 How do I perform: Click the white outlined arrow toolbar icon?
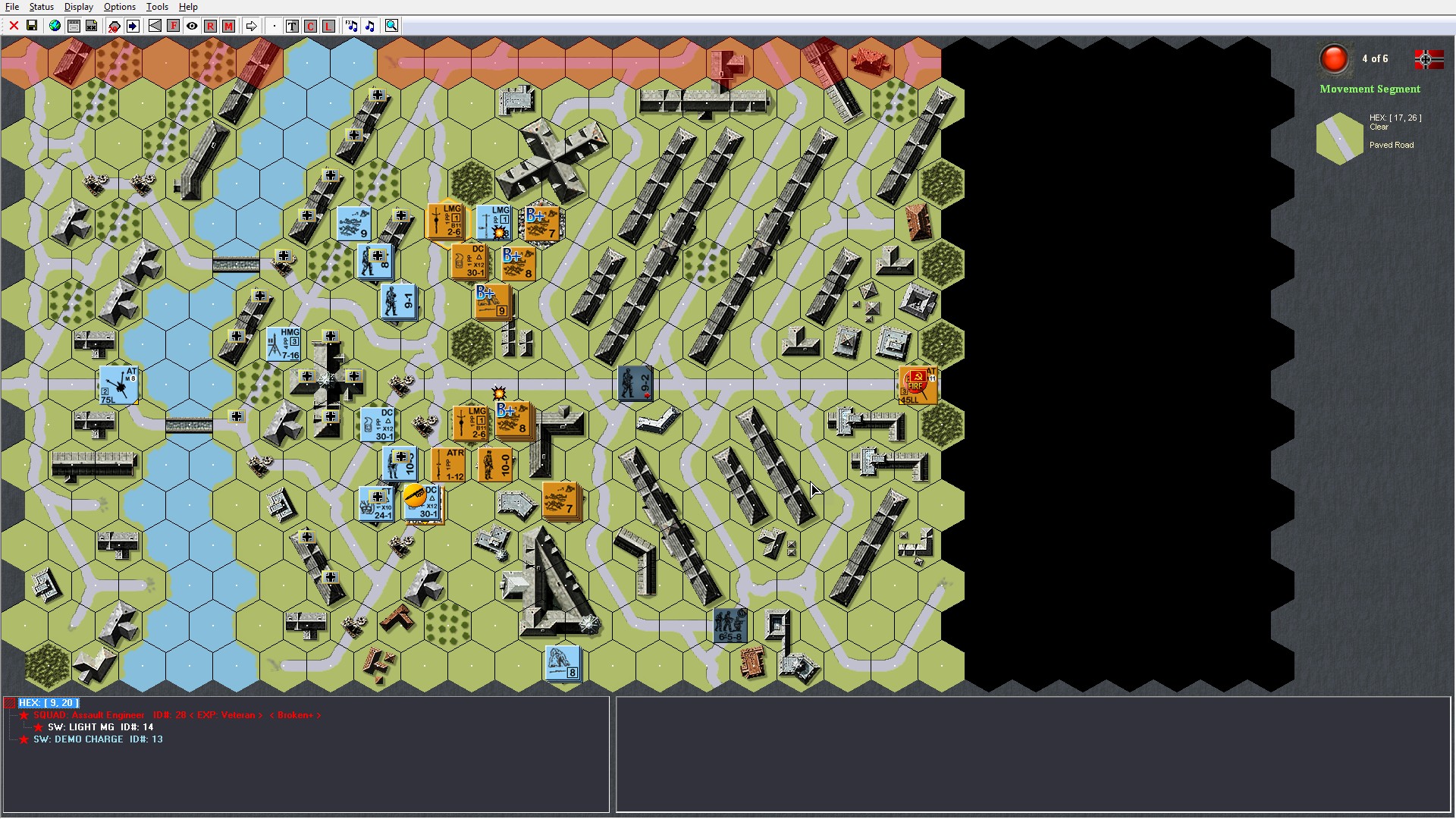click(x=251, y=26)
